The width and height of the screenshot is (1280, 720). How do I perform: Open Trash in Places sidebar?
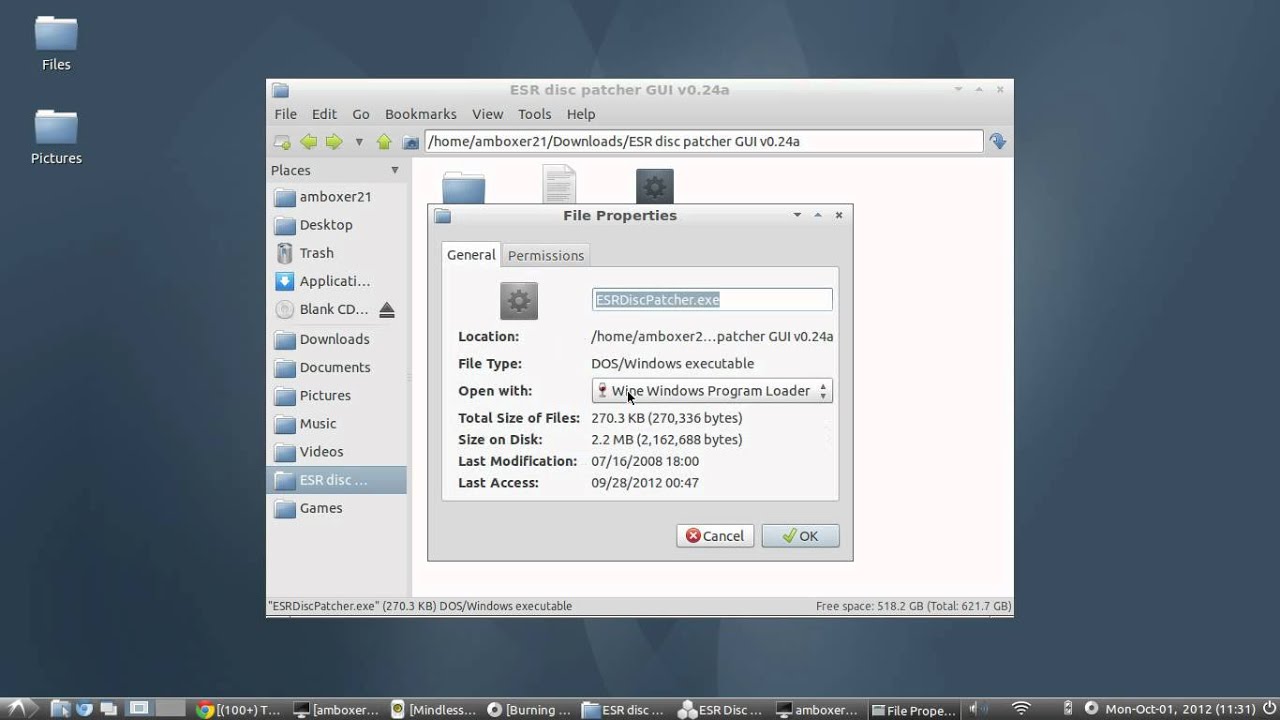337,253
